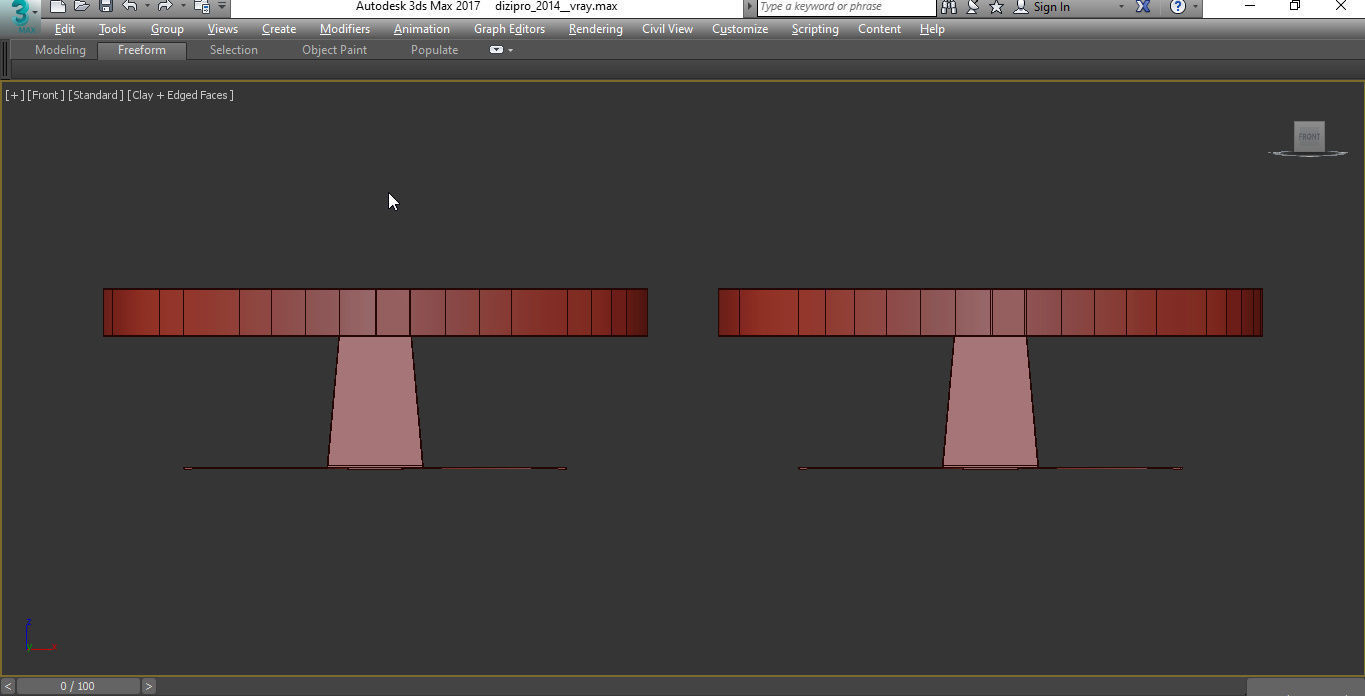Open the Animation menu

coord(422,29)
